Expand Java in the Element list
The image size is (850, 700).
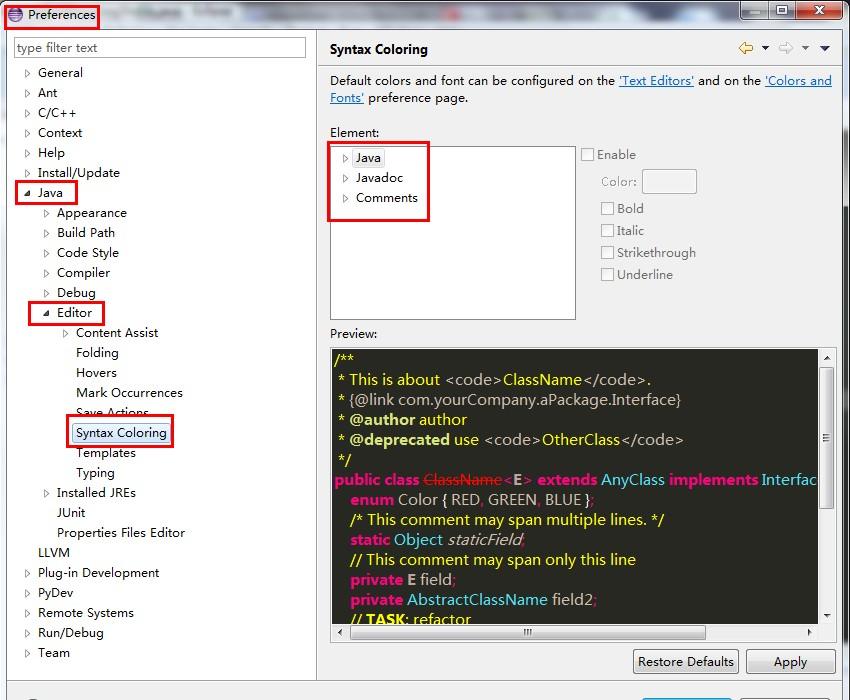(345, 158)
